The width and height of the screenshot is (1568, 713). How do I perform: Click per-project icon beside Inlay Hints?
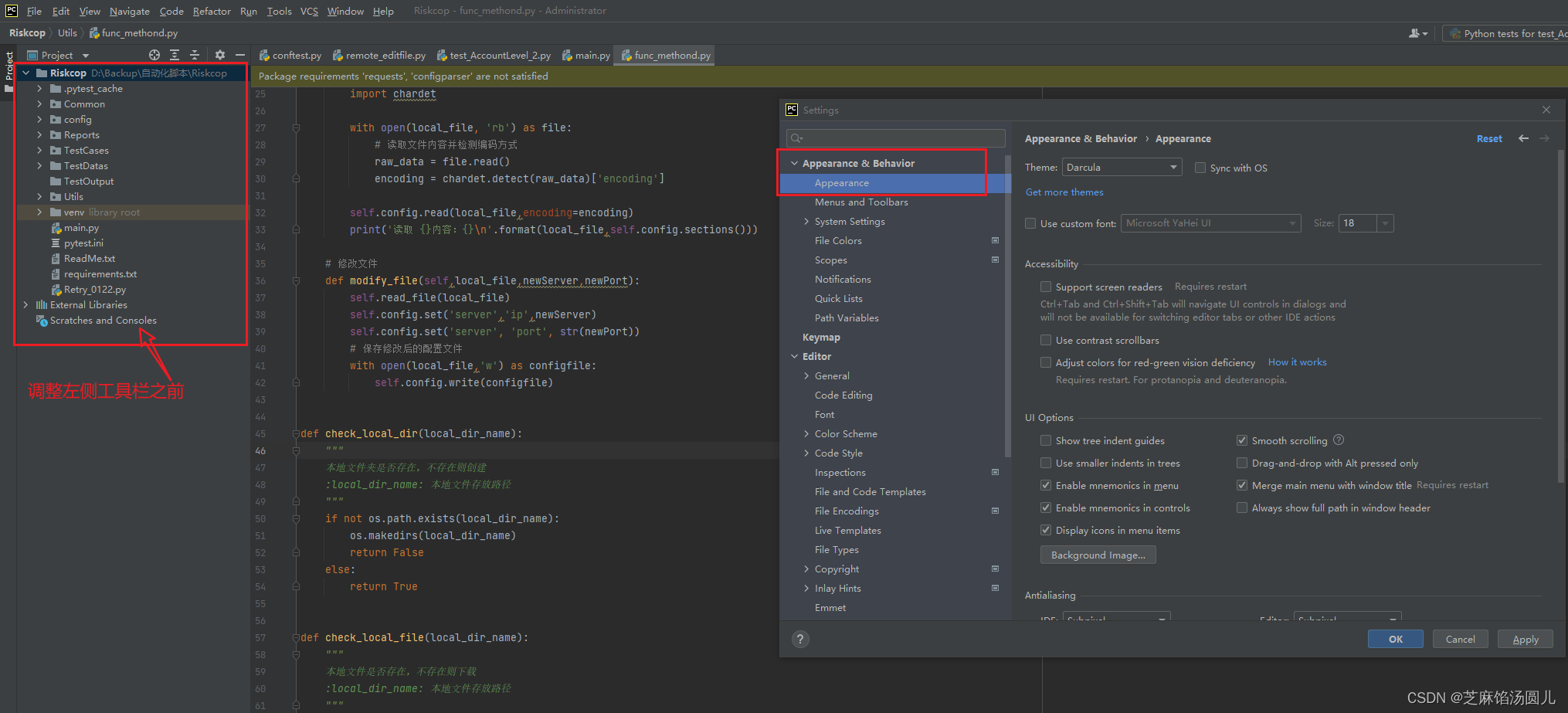click(x=995, y=588)
